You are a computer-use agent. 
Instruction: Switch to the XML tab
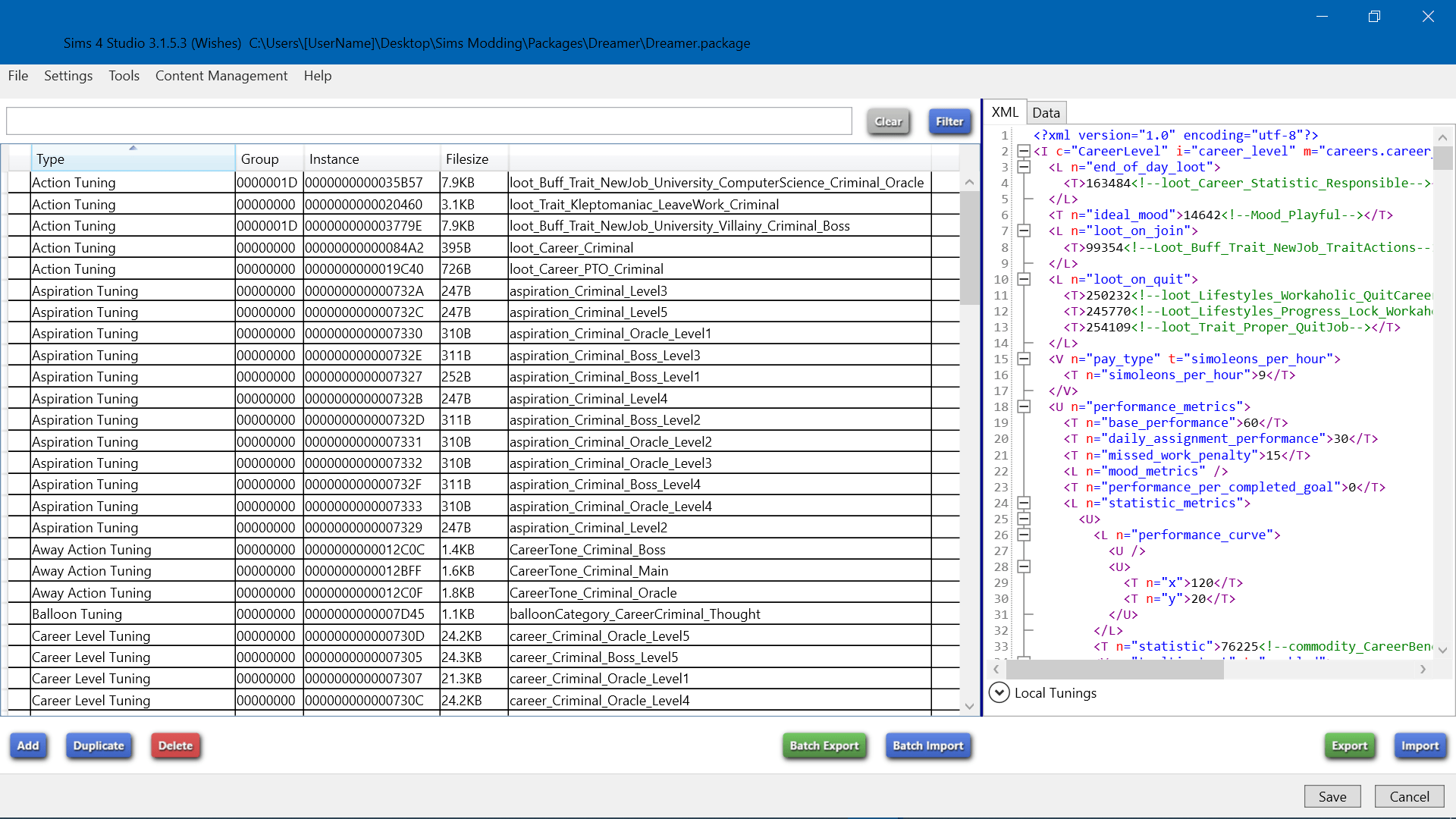pos(1005,112)
